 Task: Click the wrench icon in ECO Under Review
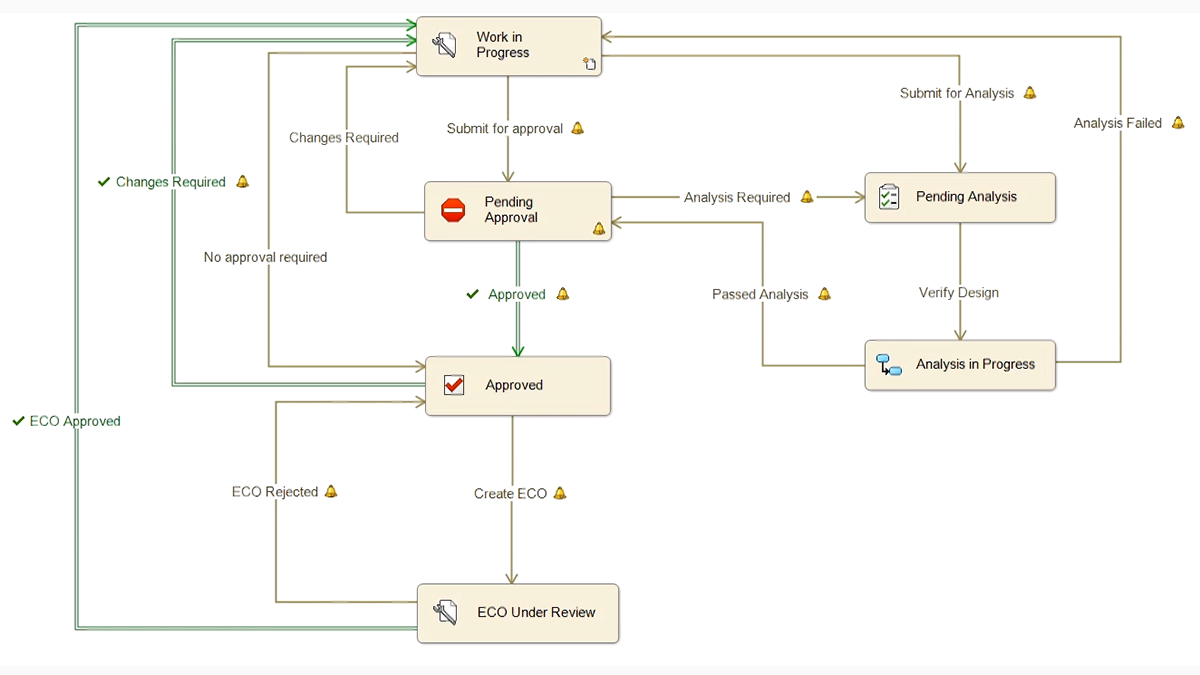coord(445,612)
